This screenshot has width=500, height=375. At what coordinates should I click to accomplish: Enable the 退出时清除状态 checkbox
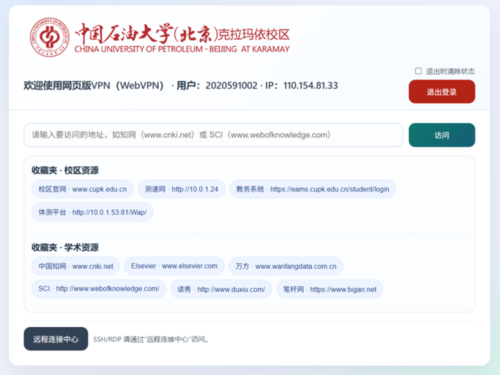418,71
